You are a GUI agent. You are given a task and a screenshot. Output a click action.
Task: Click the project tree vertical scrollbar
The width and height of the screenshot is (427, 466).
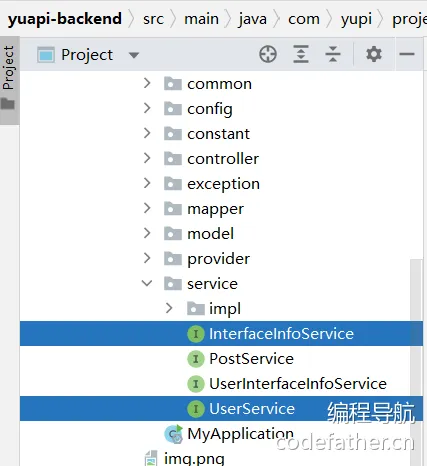point(416,333)
